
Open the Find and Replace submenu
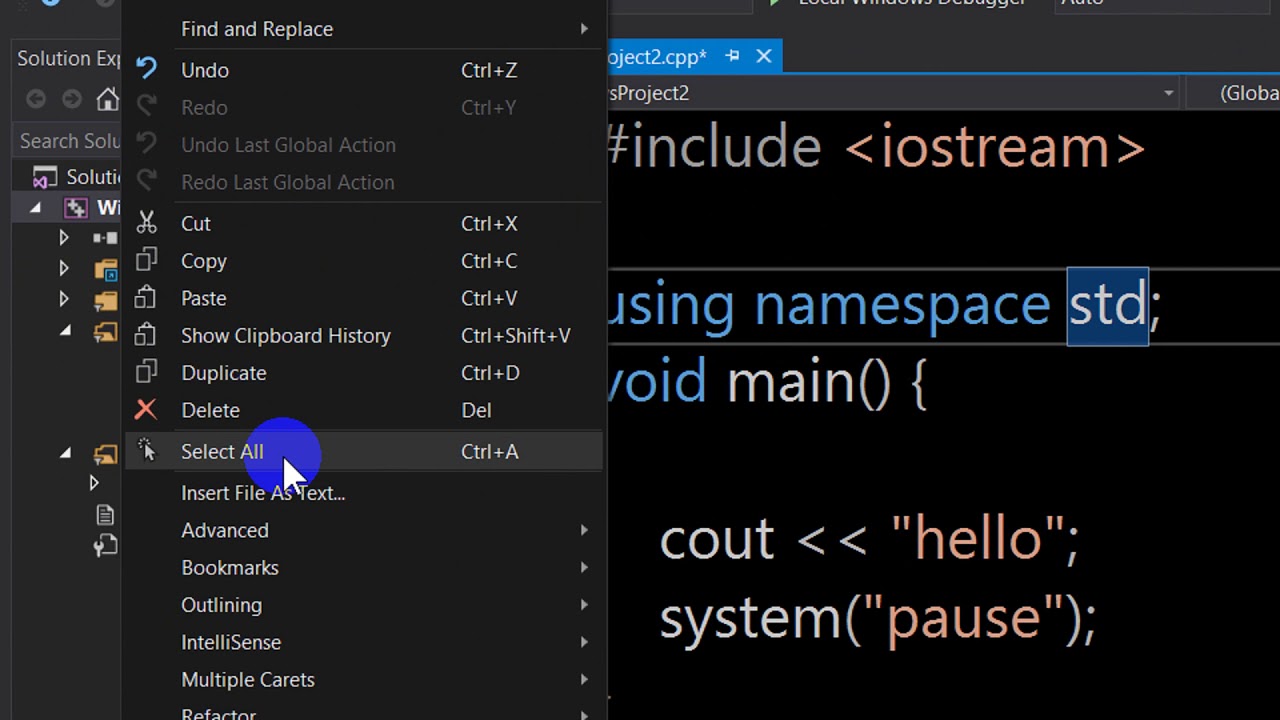click(x=365, y=29)
